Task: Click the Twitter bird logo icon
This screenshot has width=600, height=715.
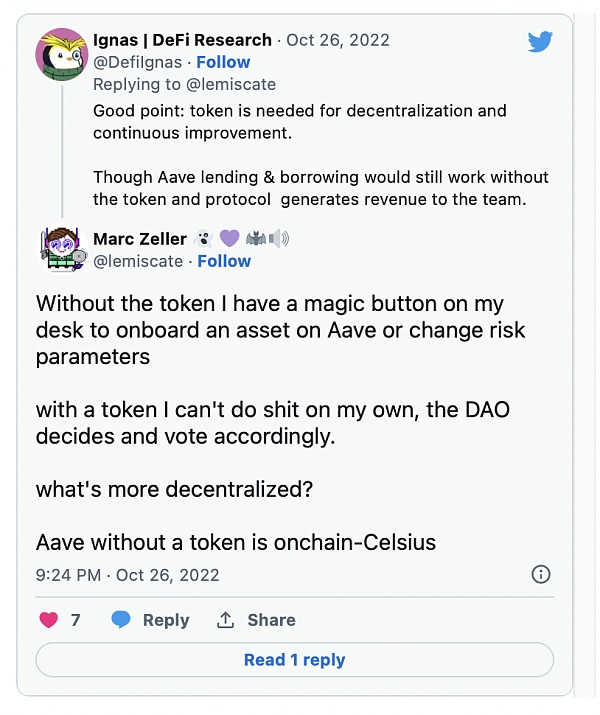Action: [x=540, y=41]
